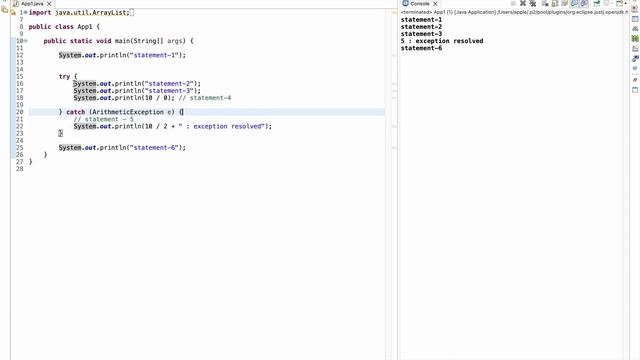Click the println("statement-6") line

(x=122, y=148)
